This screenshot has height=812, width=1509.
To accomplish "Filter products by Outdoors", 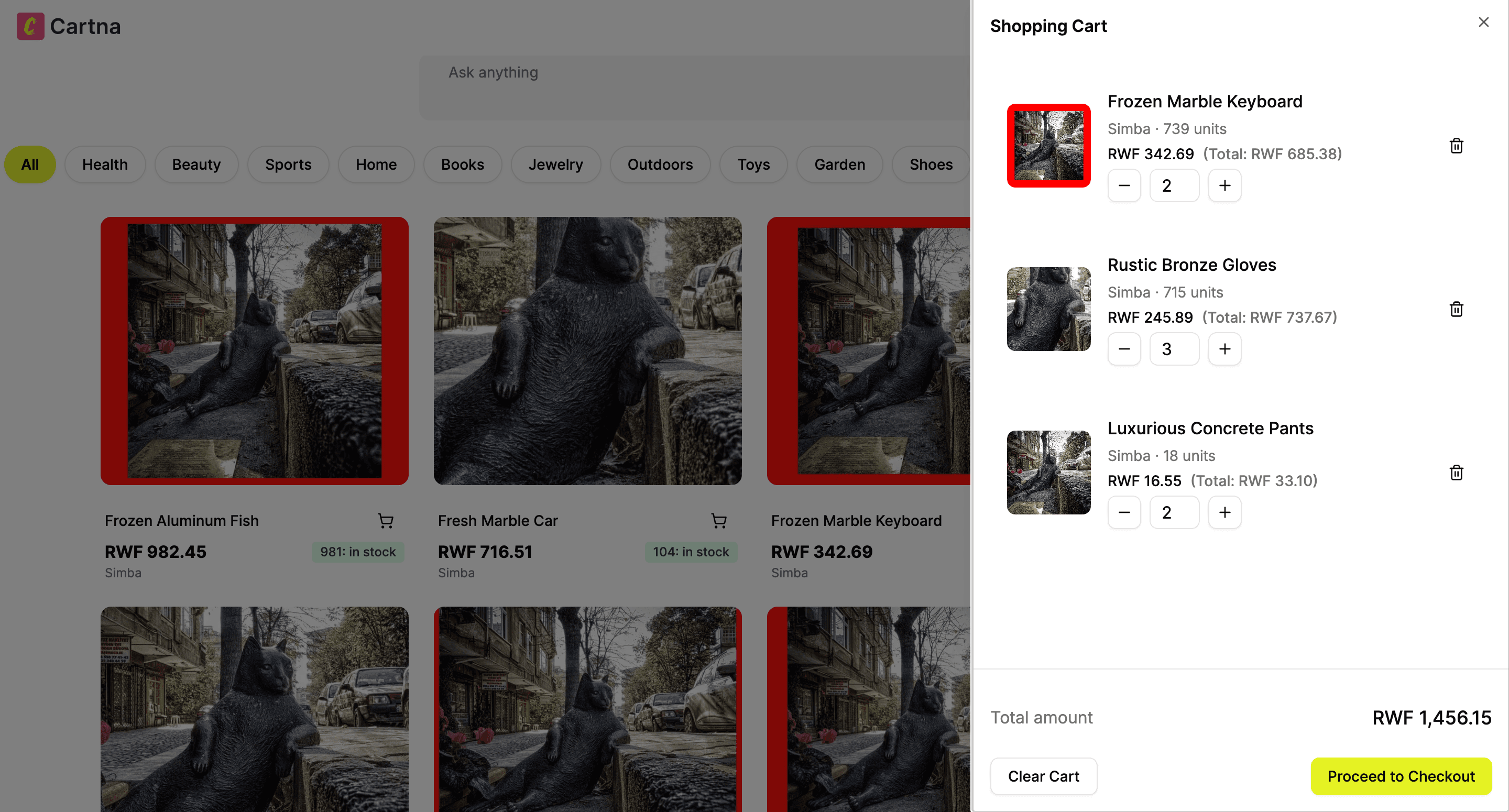I will click(660, 164).
